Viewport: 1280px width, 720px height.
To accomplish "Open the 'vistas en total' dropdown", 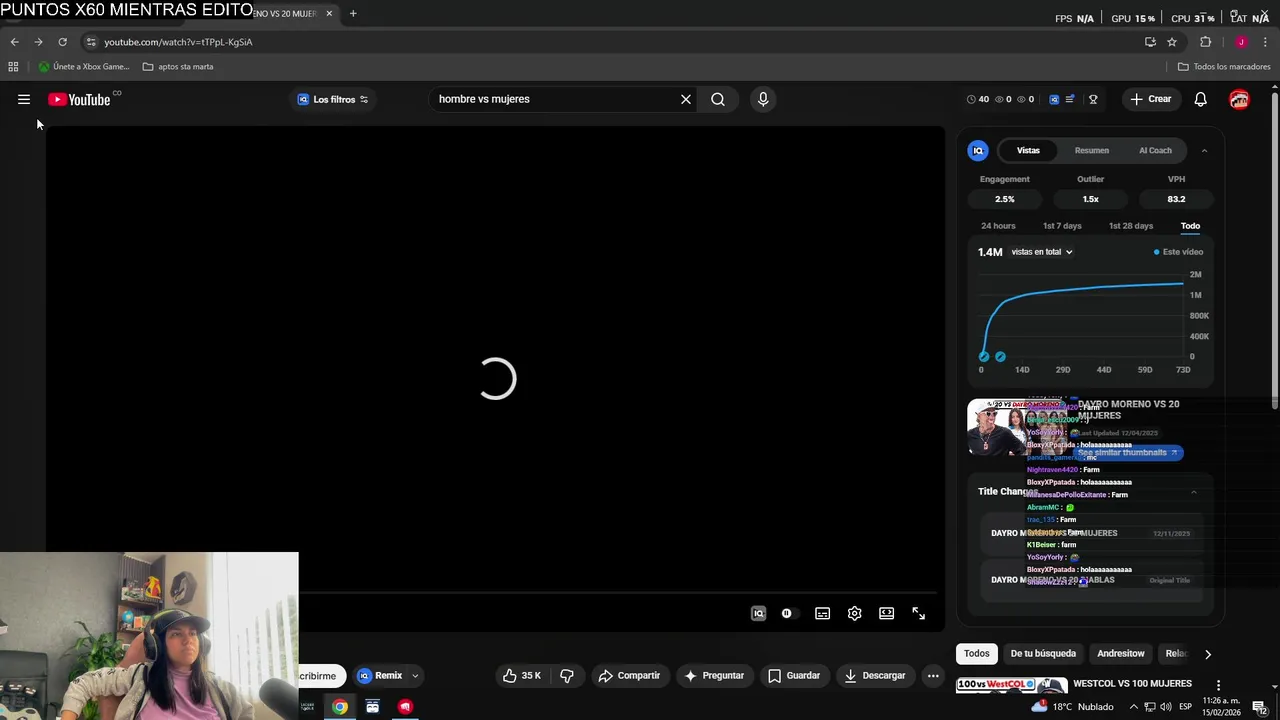I will pos(1041,252).
